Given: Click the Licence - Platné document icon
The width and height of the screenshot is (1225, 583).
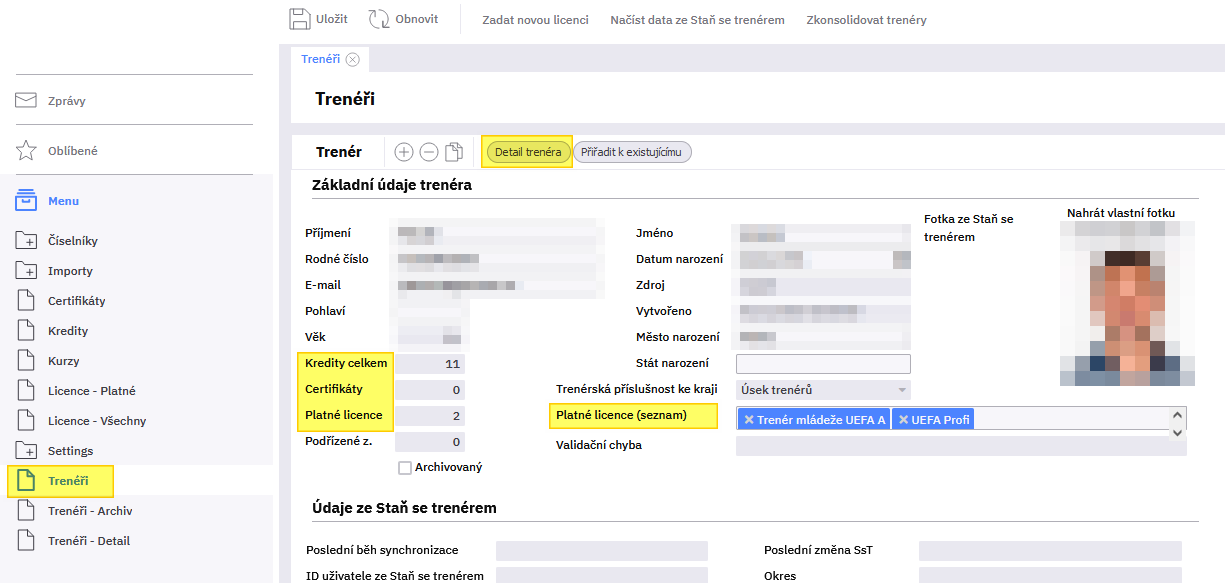Looking at the screenshot, I should click(x=26, y=391).
